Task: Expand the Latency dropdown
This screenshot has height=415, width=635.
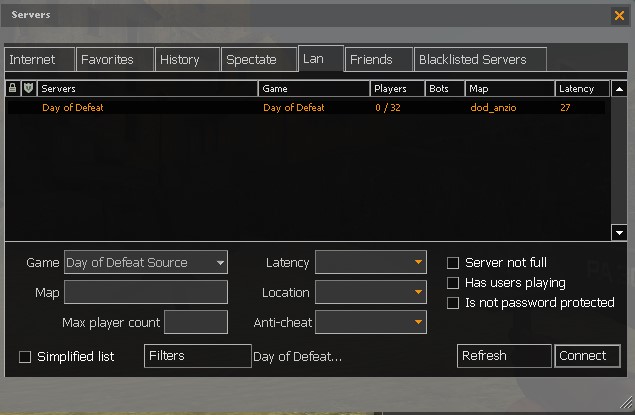Action: tap(371, 263)
